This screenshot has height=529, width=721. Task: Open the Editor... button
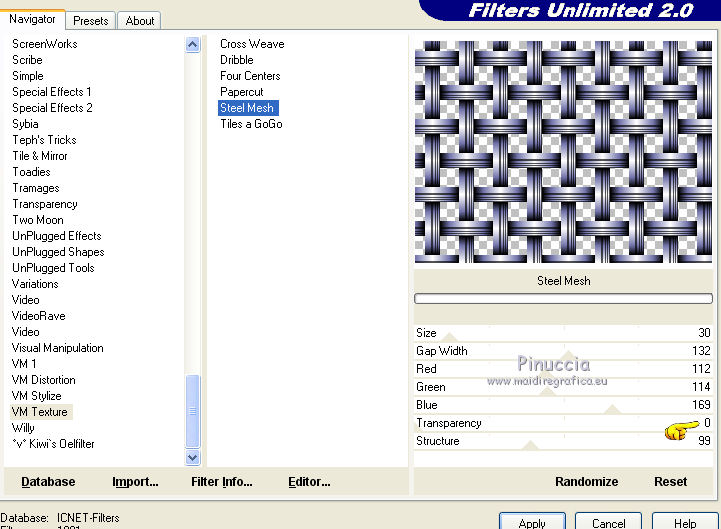pyautogui.click(x=309, y=482)
